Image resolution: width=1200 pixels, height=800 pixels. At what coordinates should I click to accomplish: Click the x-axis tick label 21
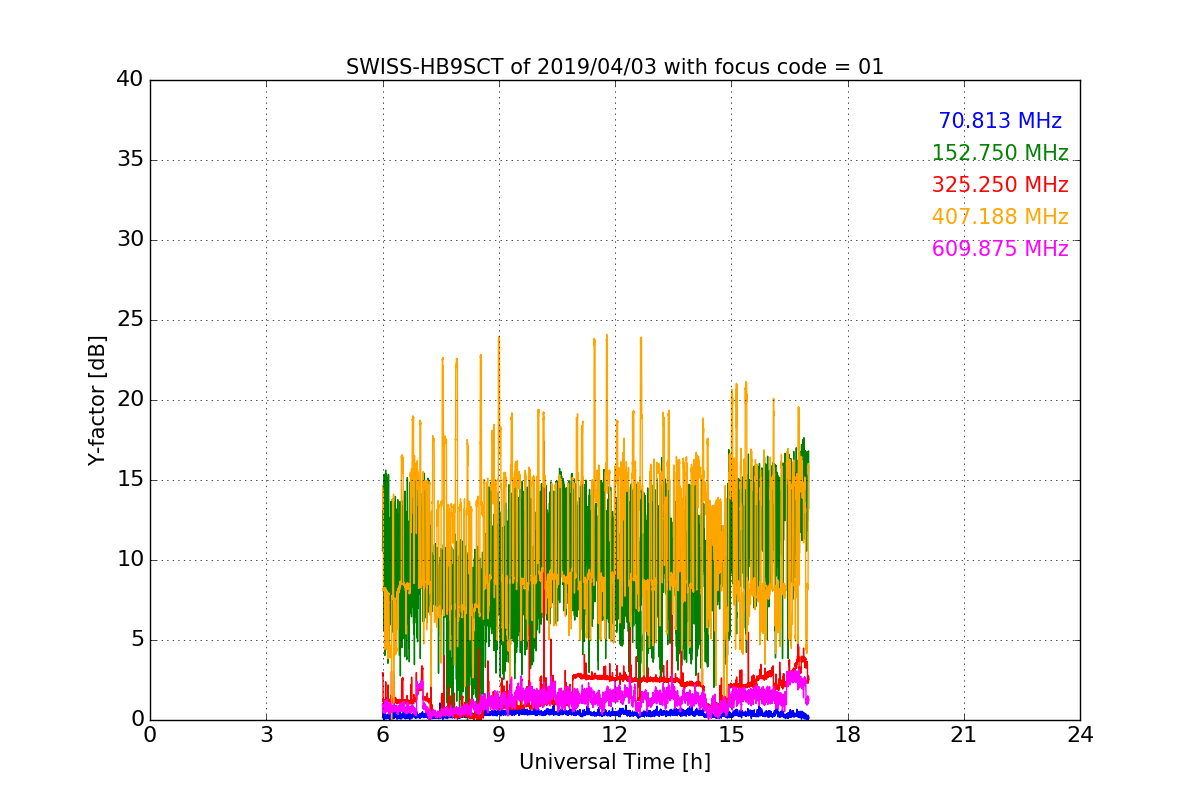tap(964, 735)
